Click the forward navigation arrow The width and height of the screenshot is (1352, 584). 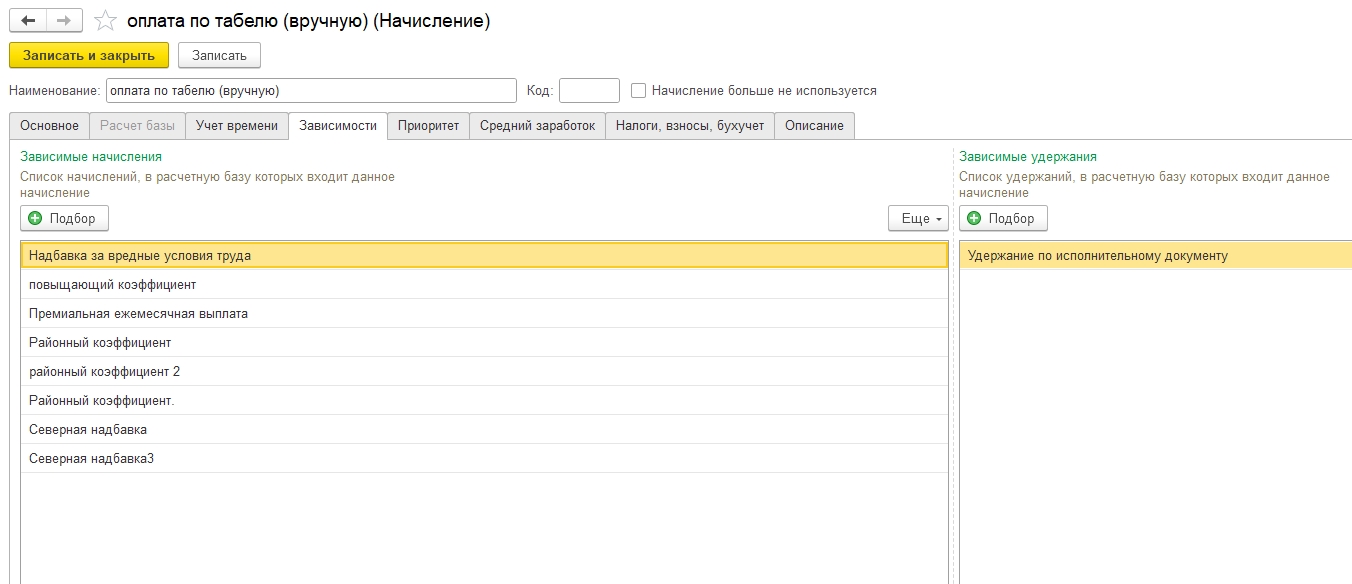[x=64, y=21]
